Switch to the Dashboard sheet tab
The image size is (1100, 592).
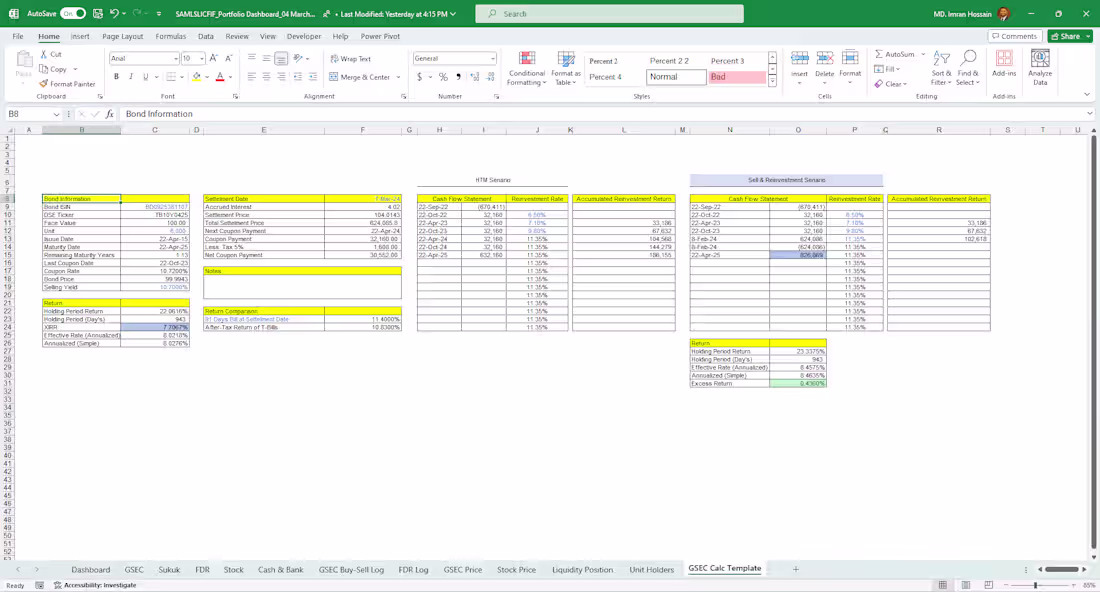tap(90, 570)
